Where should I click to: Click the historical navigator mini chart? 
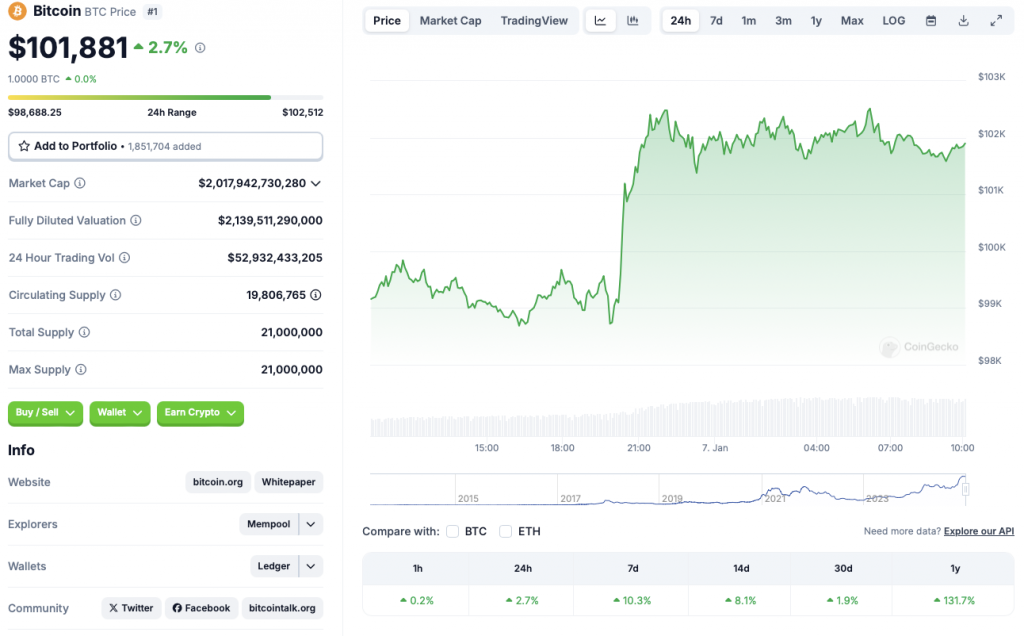pyautogui.click(x=667, y=490)
